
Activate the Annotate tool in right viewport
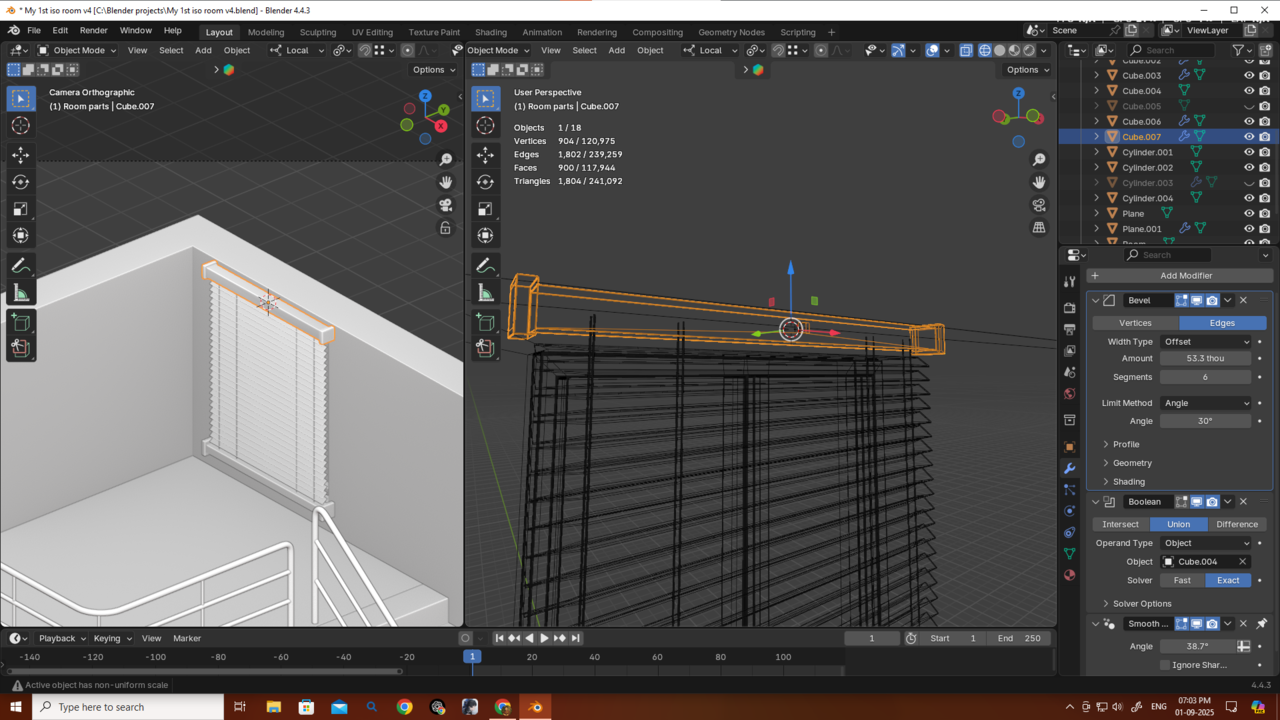click(485, 266)
